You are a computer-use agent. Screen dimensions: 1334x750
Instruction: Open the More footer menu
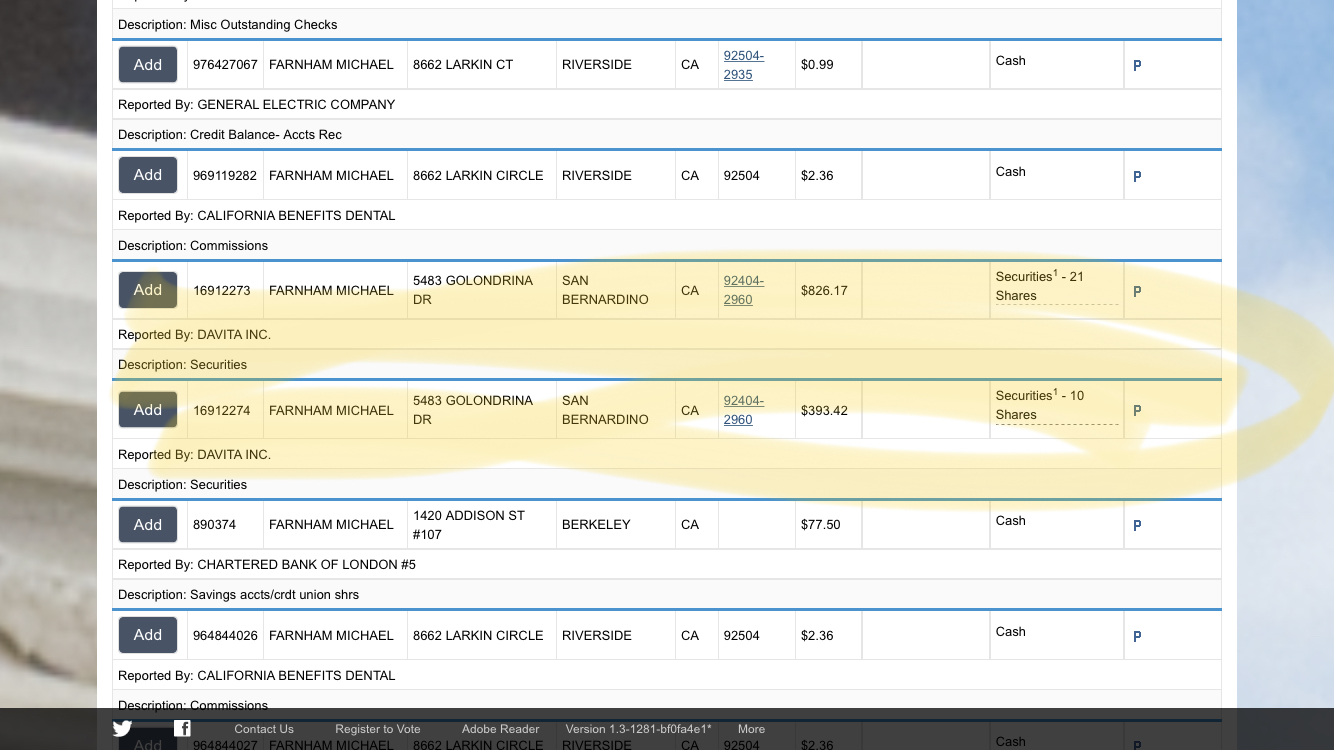[751, 729]
